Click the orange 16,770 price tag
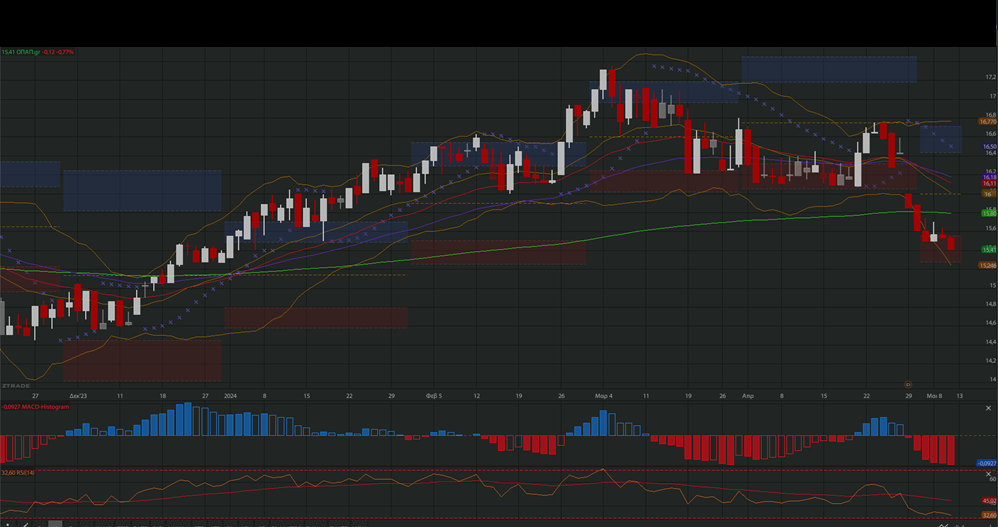The height and width of the screenshot is (527, 998). (x=987, y=122)
